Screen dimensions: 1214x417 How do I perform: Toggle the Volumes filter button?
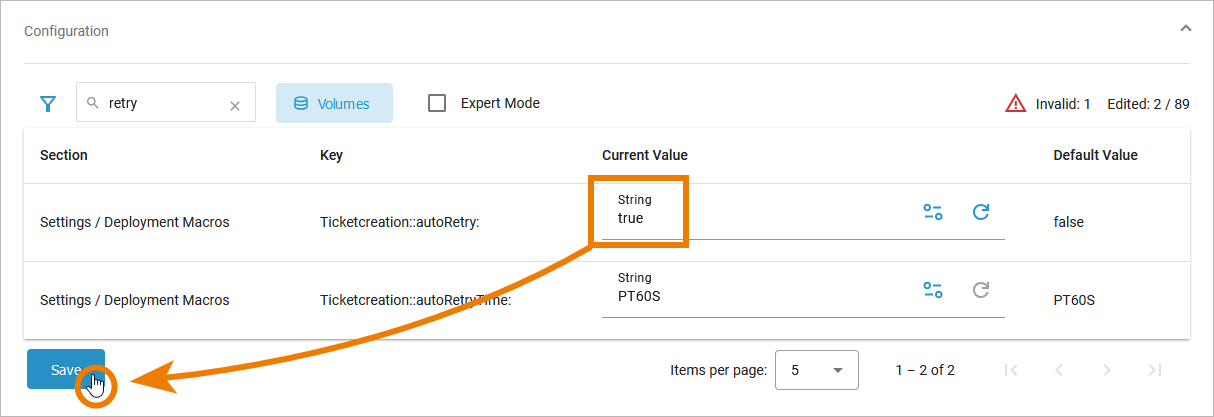[334, 103]
